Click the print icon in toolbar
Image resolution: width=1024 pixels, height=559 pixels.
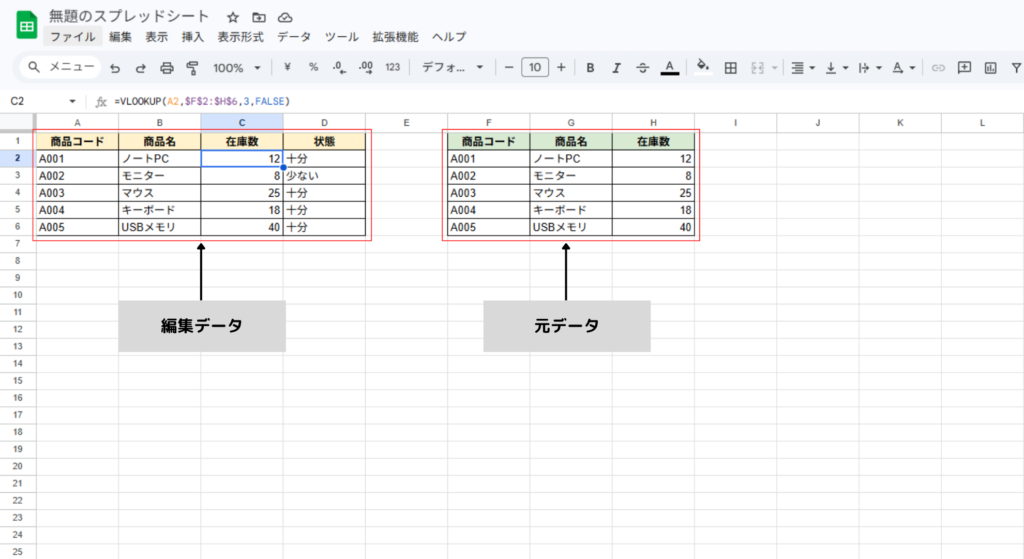click(167, 68)
